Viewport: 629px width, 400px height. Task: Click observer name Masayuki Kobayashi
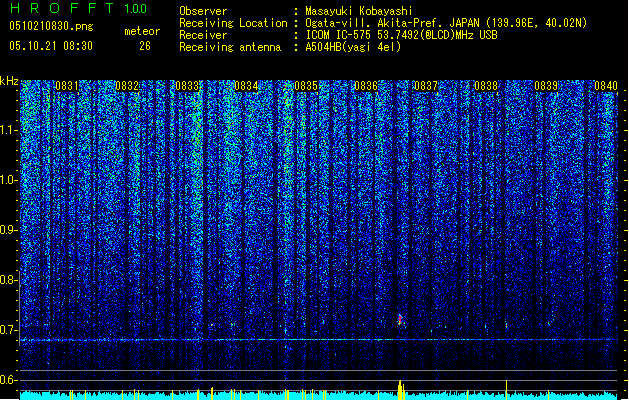click(359, 11)
